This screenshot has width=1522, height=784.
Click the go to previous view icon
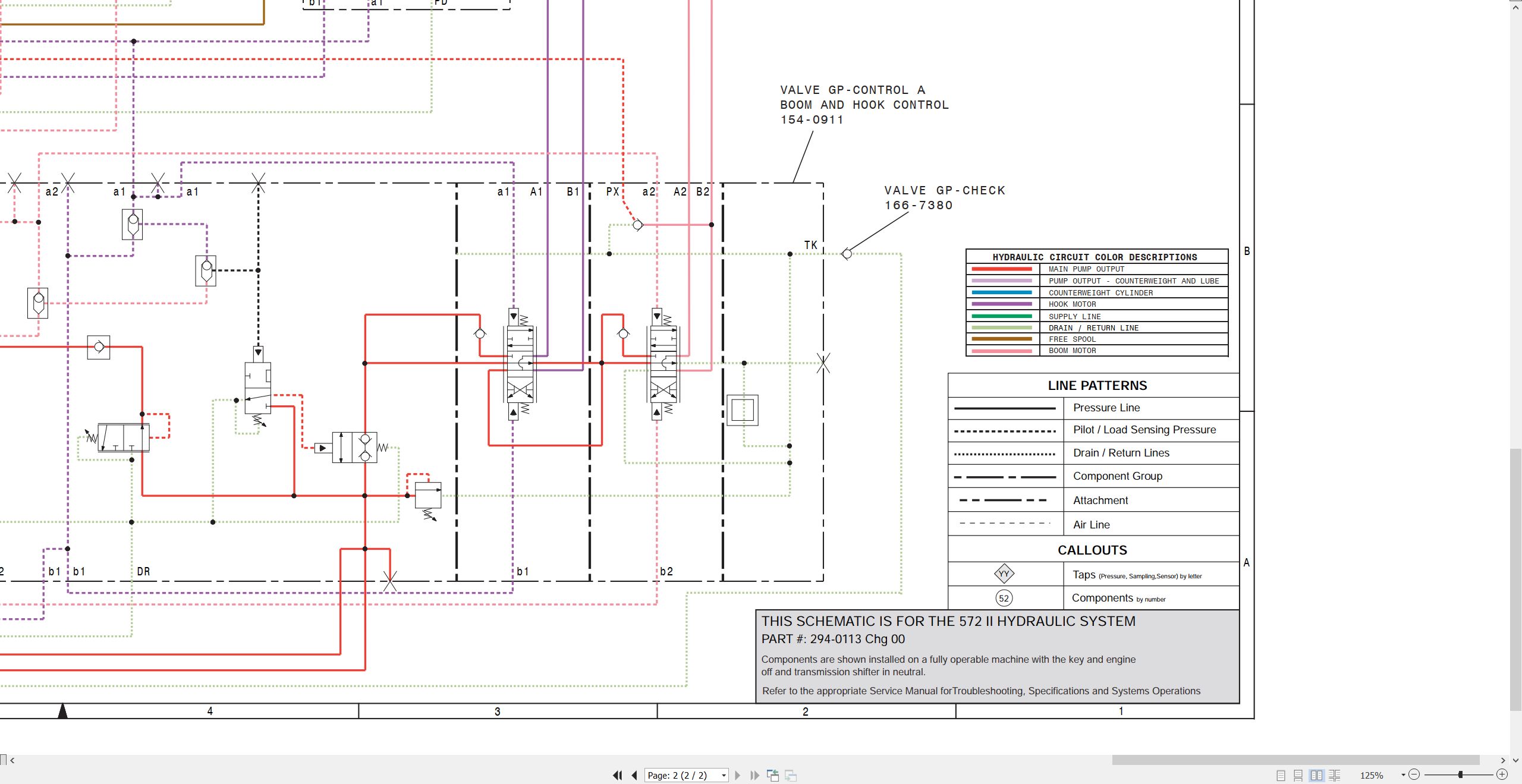click(x=773, y=775)
